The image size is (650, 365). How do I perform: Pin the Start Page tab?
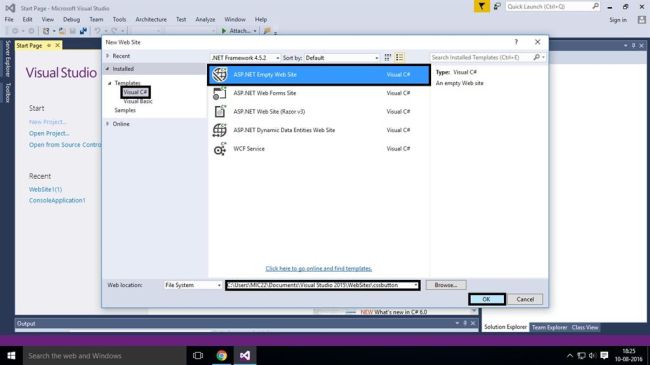(49, 45)
